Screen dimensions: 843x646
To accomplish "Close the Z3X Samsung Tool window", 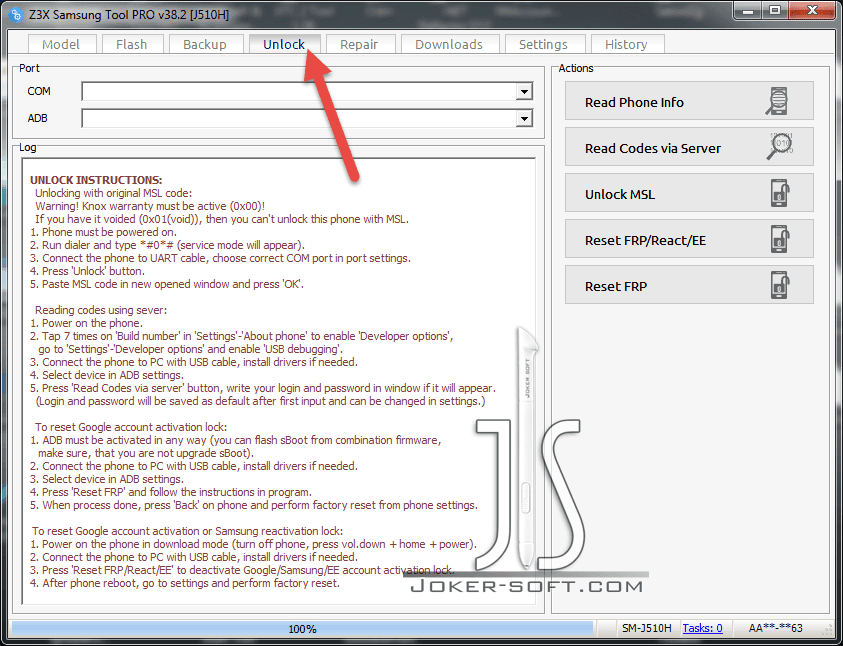I will 812,10.
